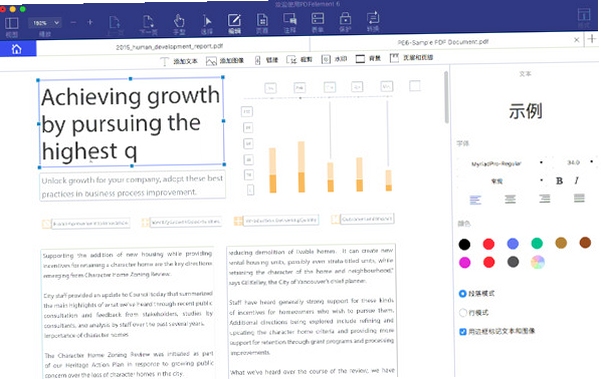The image size is (601, 379).
Task: Click the 'Achieving growth by pursuing' title box
Action: pos(131,123)
